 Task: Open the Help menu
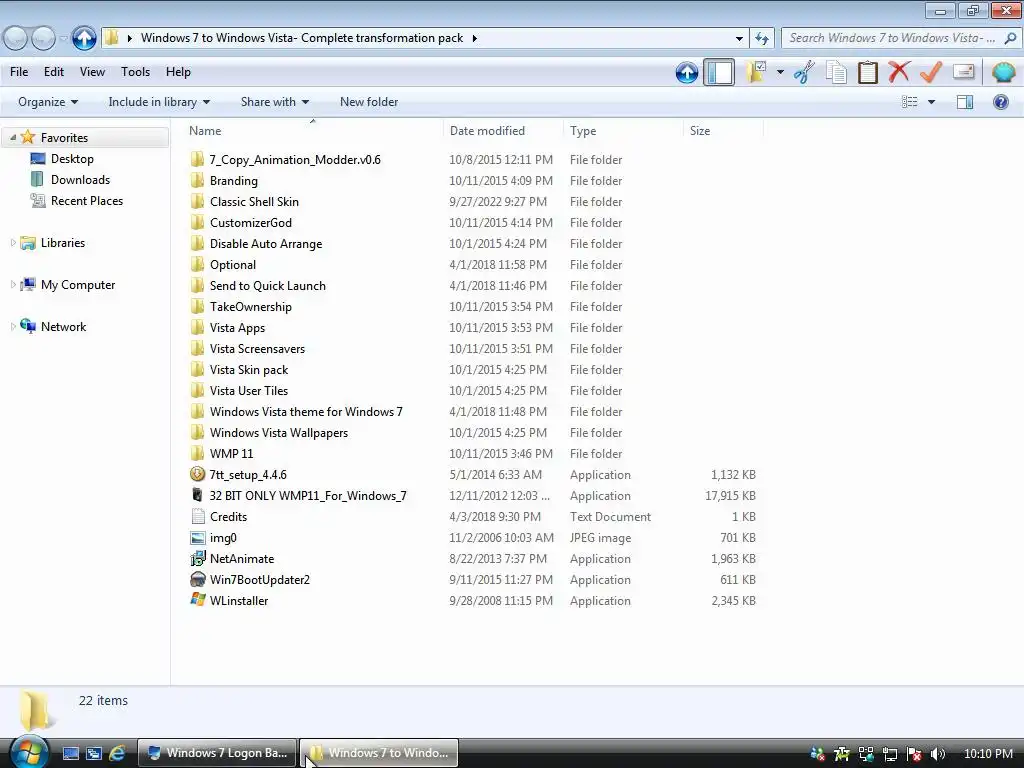coord(178,72)
